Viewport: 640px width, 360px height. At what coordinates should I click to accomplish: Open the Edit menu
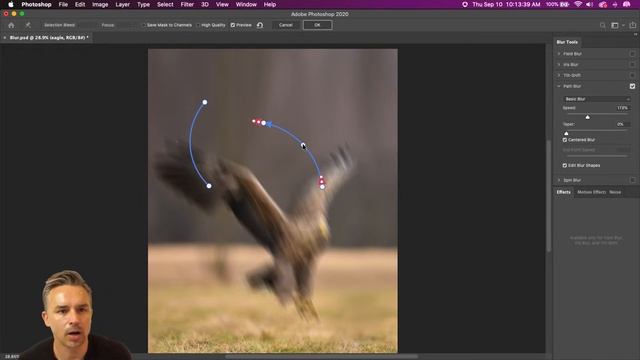click(x=80, y=4)
